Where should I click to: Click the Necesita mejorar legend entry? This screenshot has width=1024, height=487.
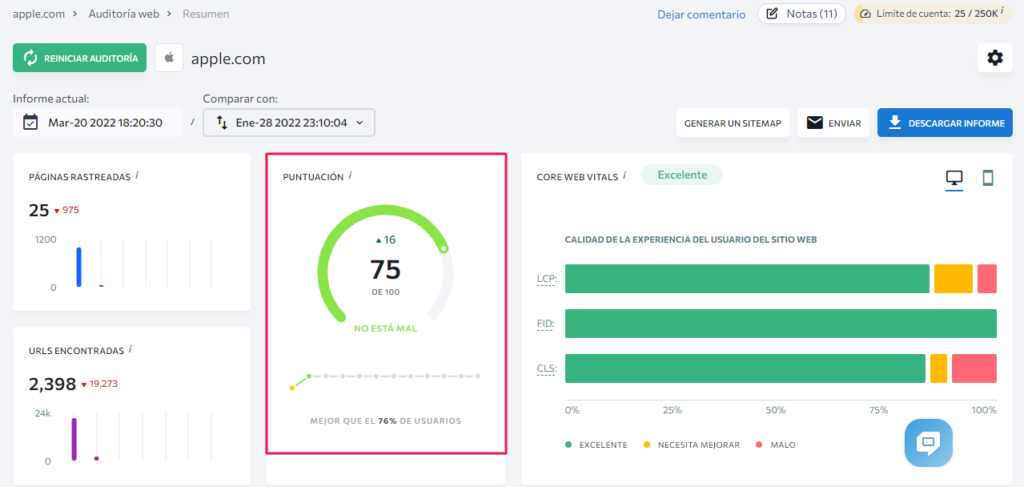[x=692, y=445]
